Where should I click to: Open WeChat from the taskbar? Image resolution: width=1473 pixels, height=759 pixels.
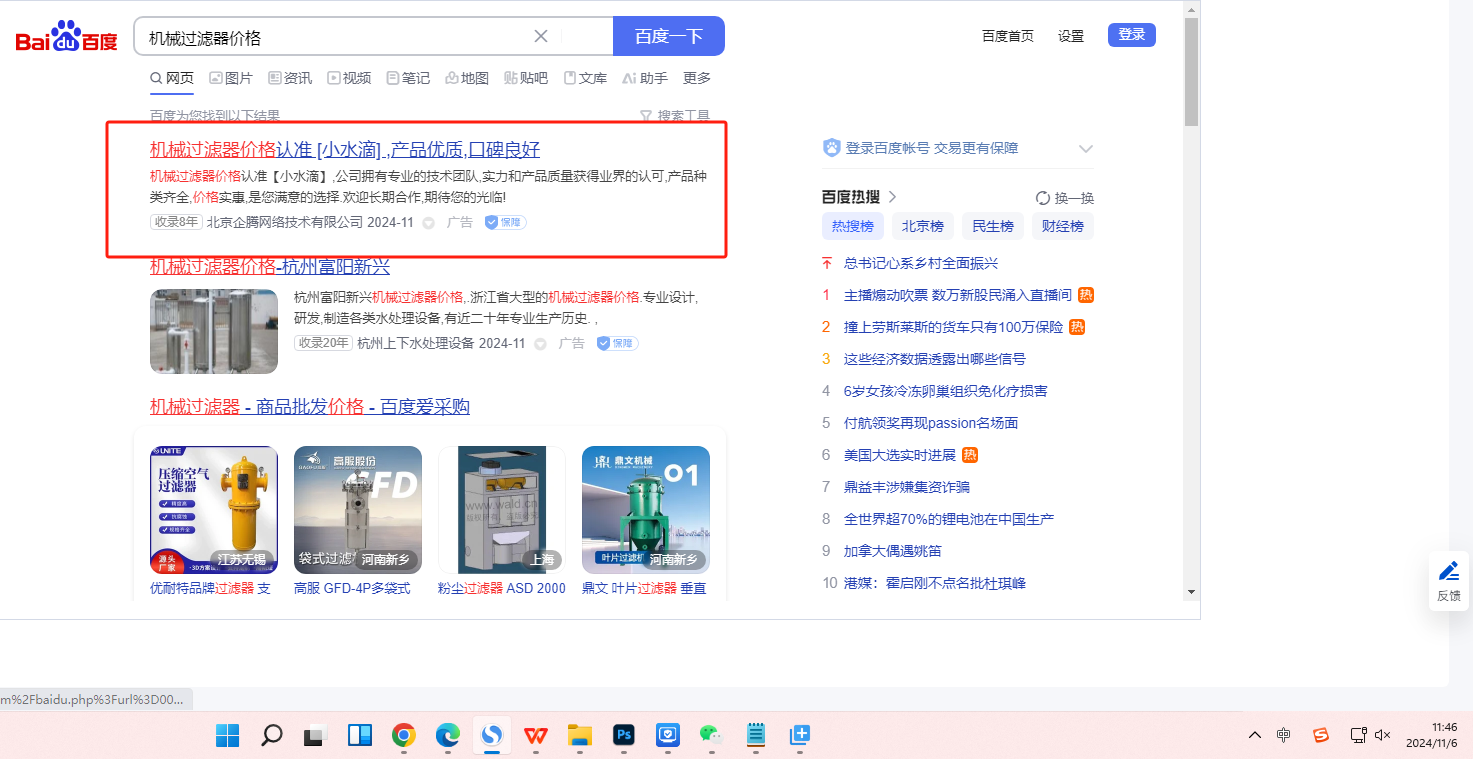711,736
